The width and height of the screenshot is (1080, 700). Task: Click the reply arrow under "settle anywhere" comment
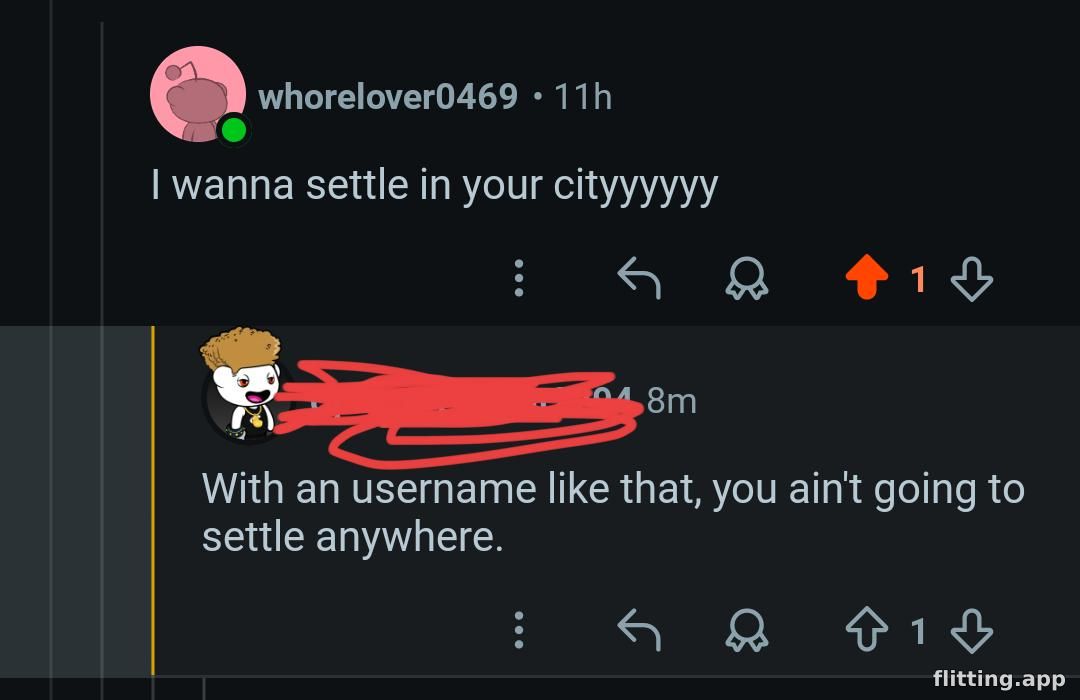pyautogui.click(x=639, y=630)
